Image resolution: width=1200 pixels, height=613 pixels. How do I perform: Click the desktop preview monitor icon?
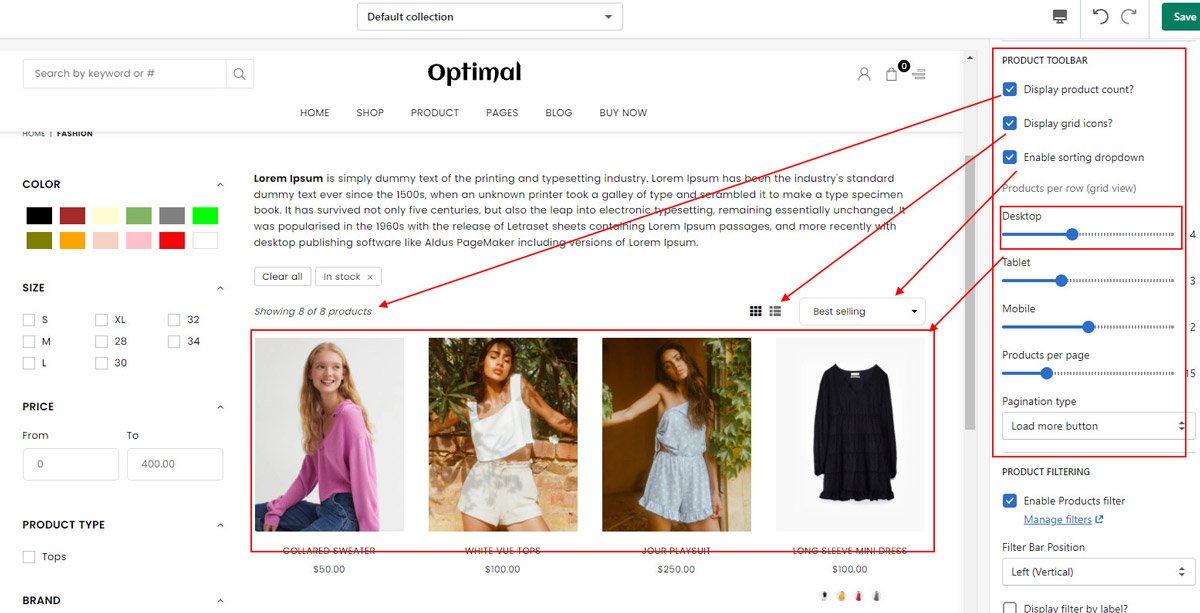pos(1060,16)
